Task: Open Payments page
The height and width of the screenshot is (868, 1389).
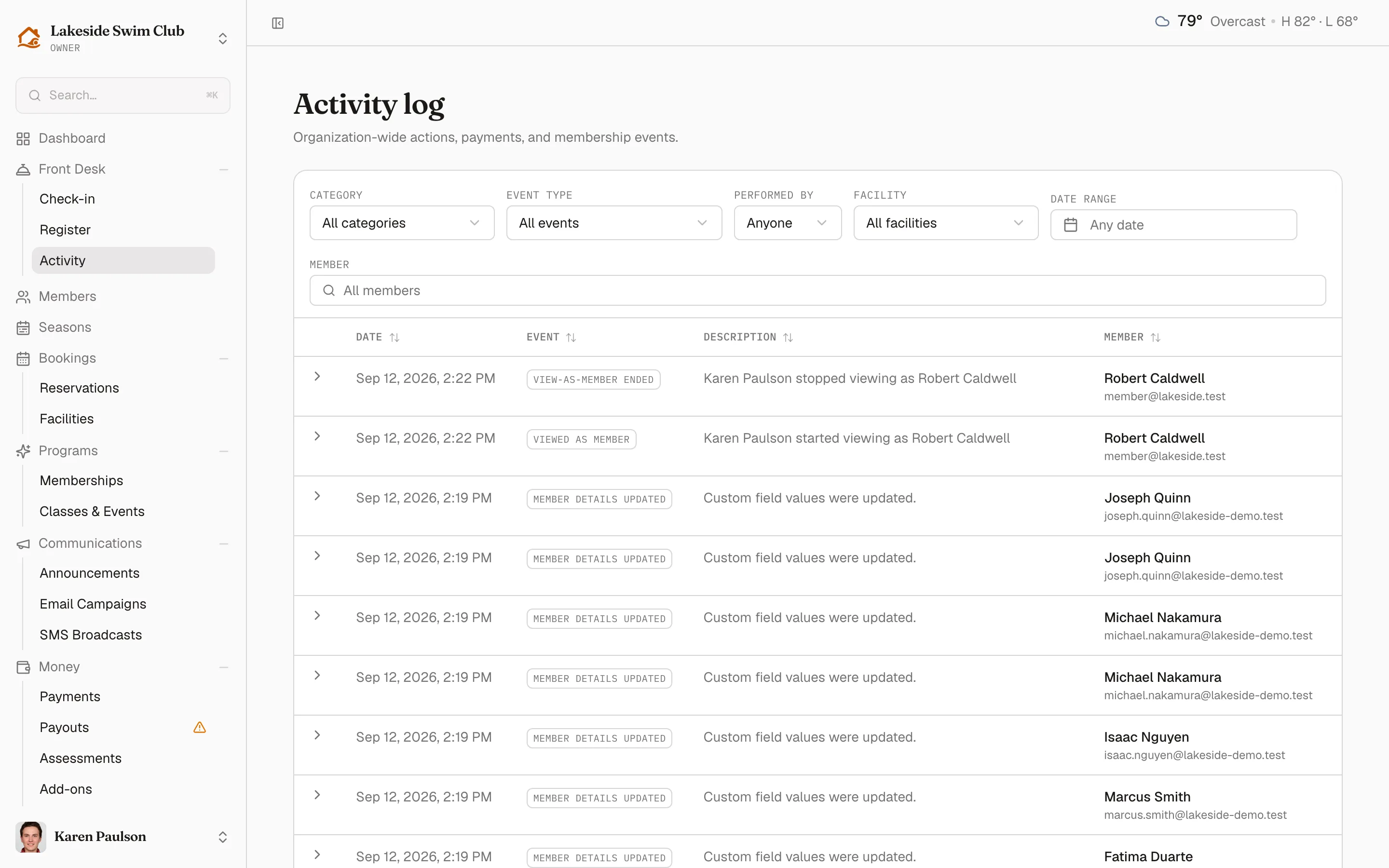Action: coord(70,696)
